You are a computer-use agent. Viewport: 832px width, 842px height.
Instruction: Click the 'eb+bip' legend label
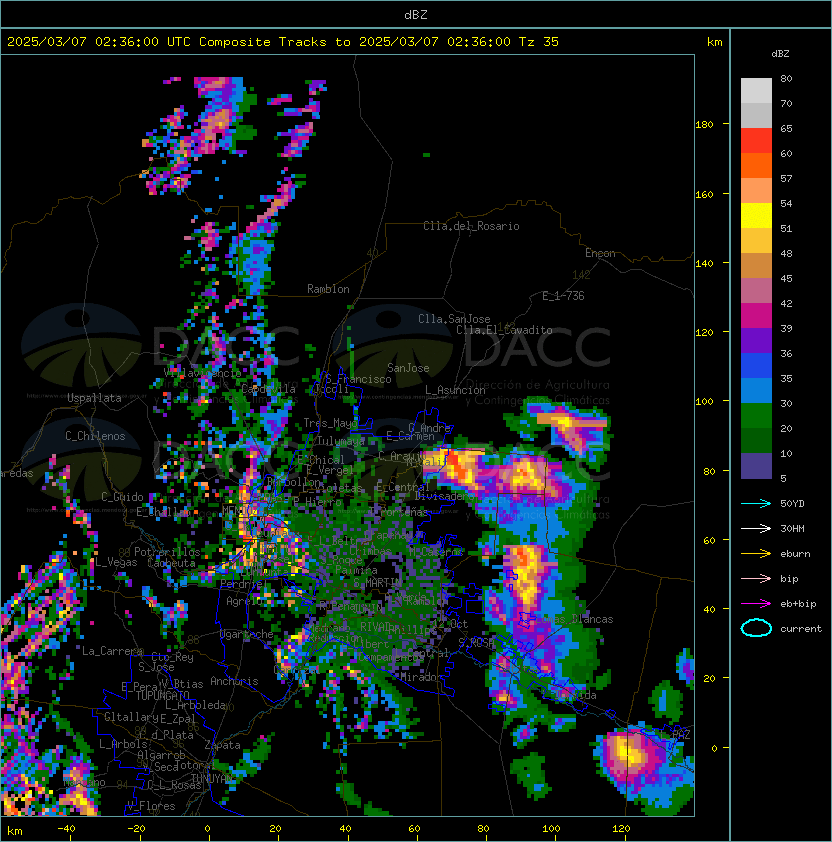798,604
